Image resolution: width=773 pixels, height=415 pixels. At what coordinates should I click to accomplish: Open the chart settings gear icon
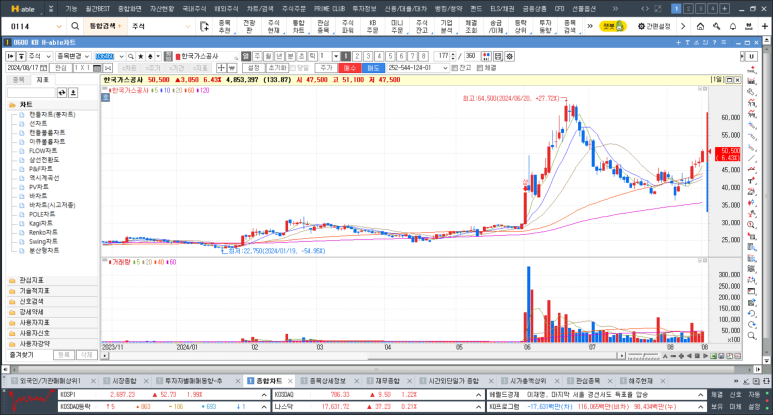click(x=510, y=57)
